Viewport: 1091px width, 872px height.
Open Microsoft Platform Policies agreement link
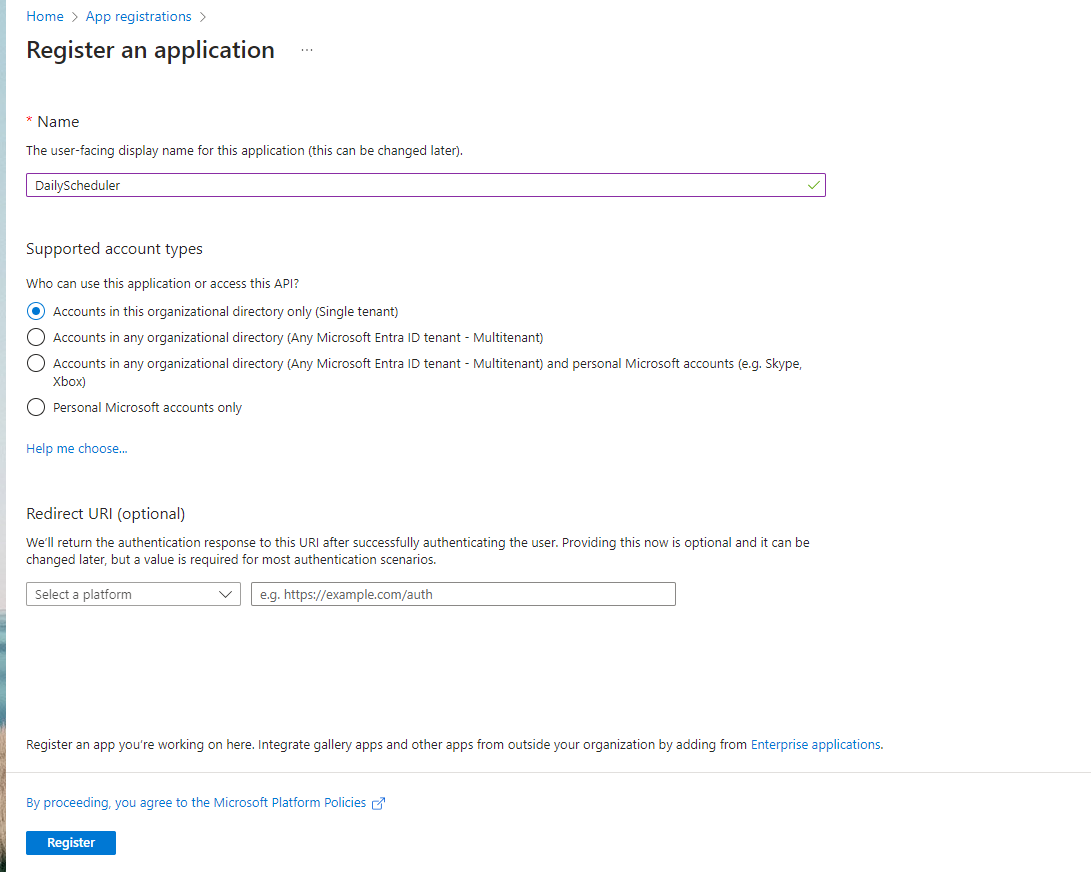click(x=196, y=802)
